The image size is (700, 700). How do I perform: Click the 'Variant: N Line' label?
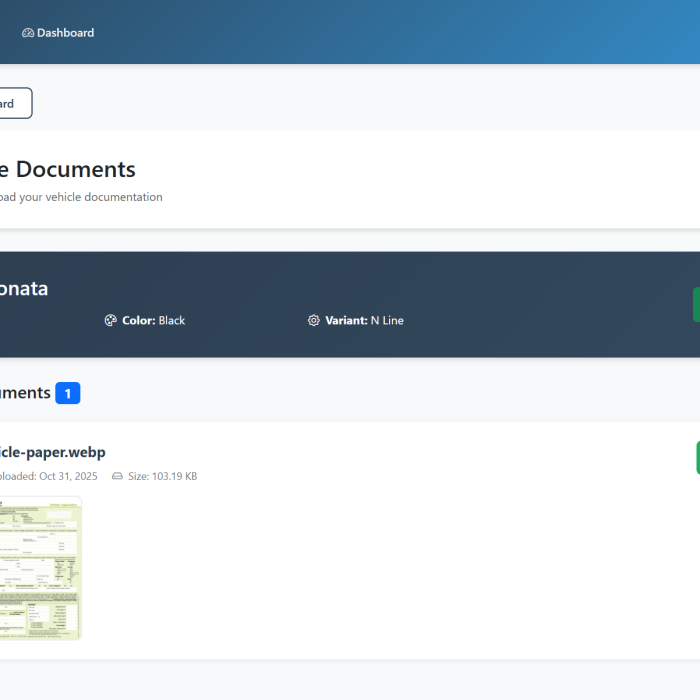364,321
